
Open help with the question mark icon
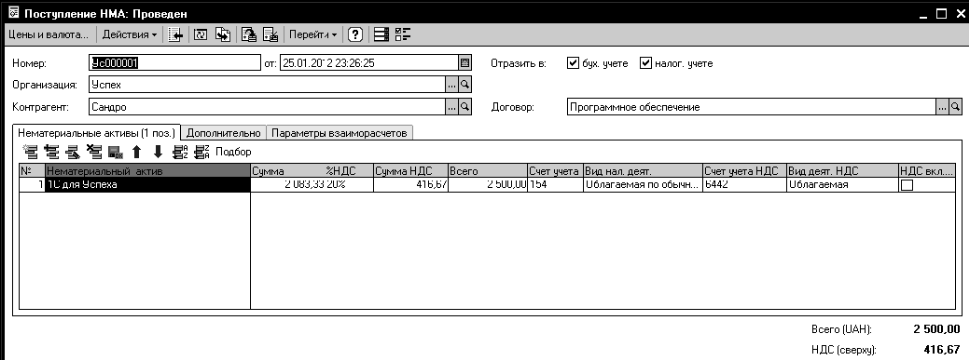click(x=355, y=35)
